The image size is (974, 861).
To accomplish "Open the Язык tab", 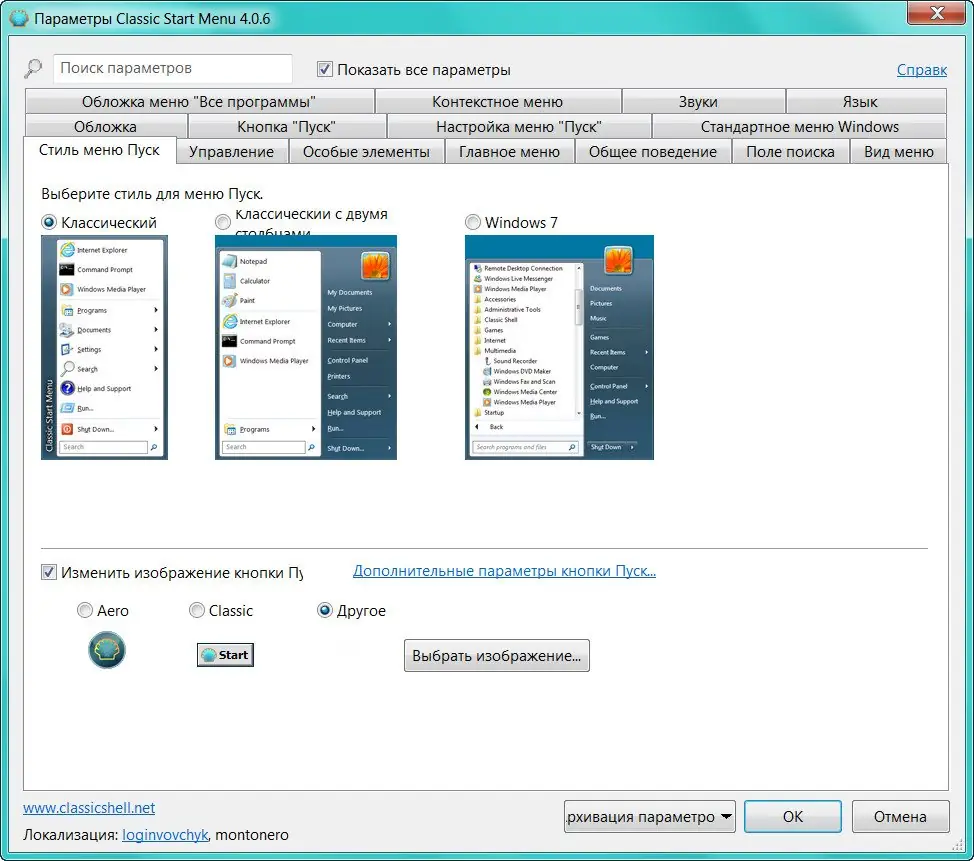I will coord(866,102).
